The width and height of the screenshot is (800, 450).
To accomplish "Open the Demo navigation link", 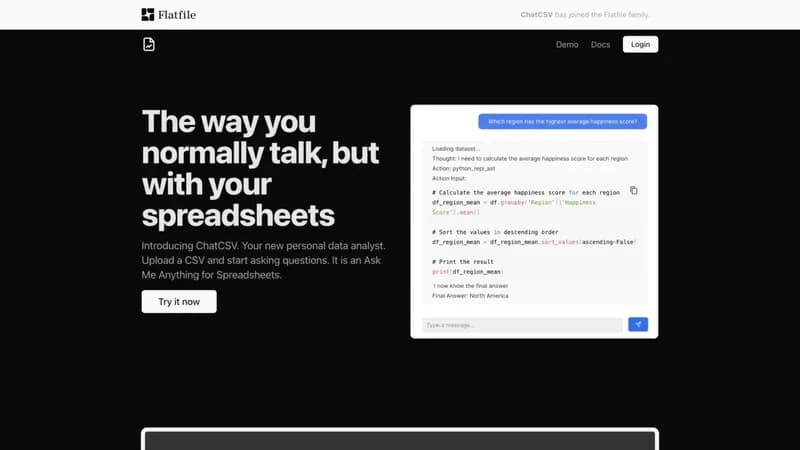I will (567, 44).
